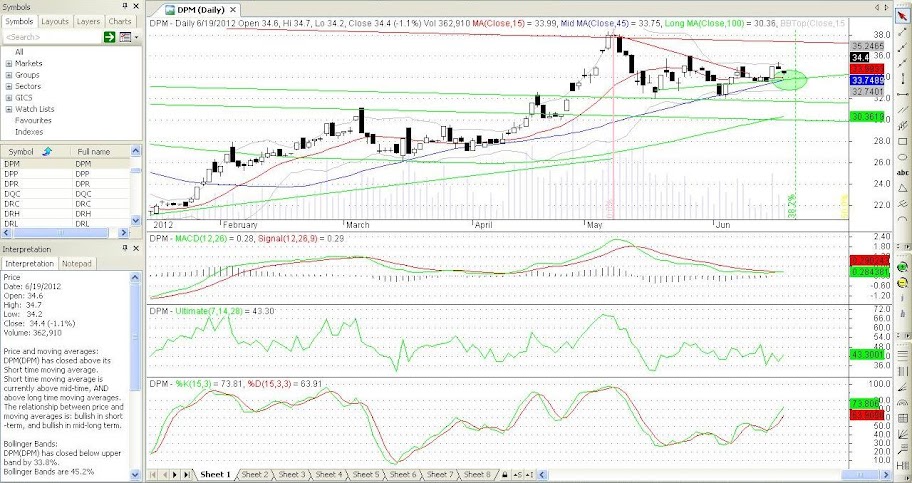This screenshot has width=912, height=483.
Task: Switch to Sheet 2 tab
Action: pos(255,475)
